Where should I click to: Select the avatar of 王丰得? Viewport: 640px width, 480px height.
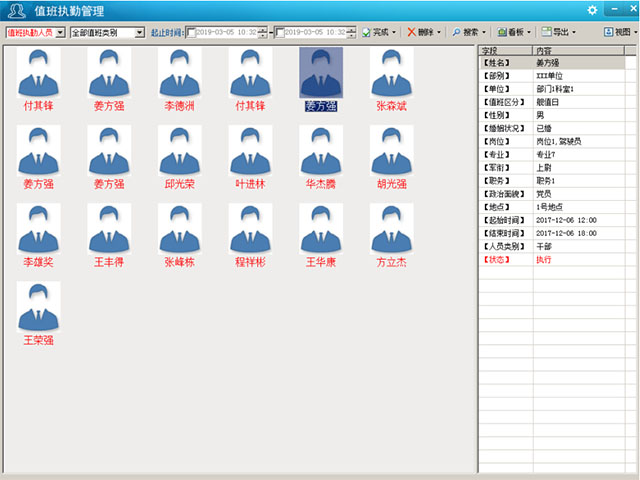coord(109,229)
